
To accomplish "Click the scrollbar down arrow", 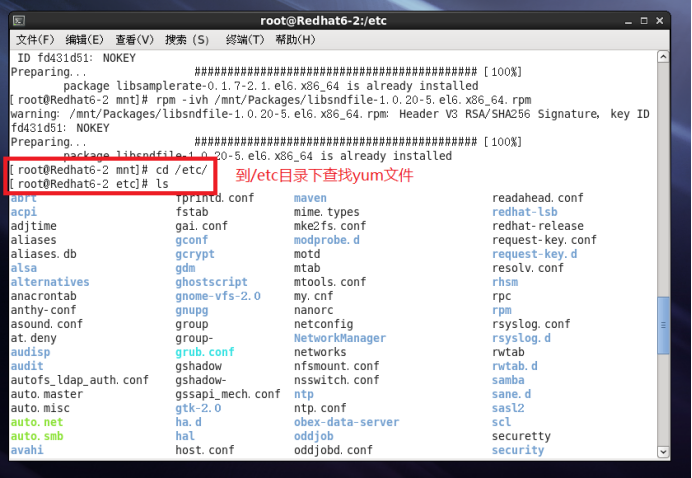I will [x=663, y=452].
